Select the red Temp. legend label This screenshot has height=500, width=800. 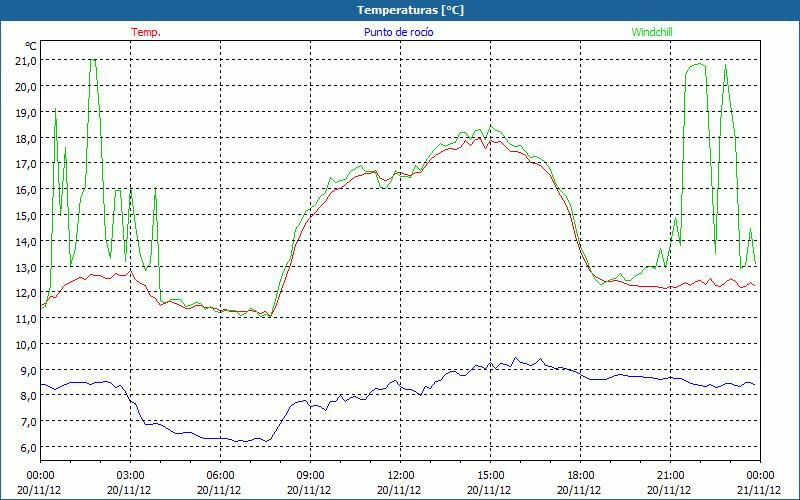(x=146, y=32)
